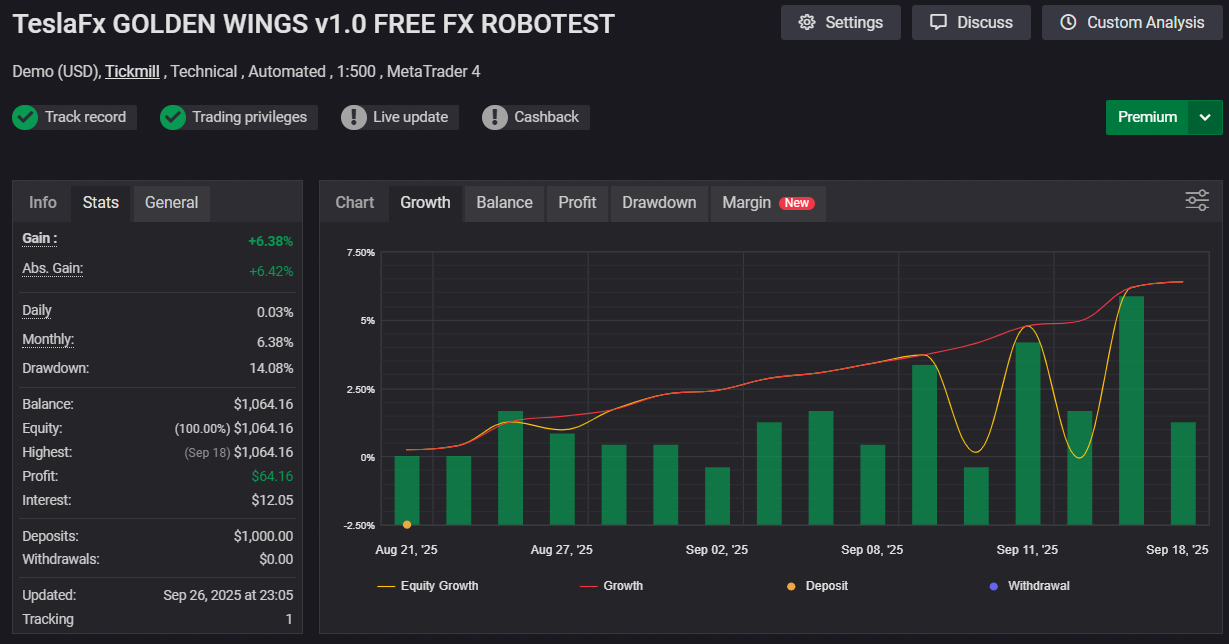This screenshot has height=644, width=1229.
Task: Switch to the Info tab
Action: pyautogui.click(x=43, y=202)
